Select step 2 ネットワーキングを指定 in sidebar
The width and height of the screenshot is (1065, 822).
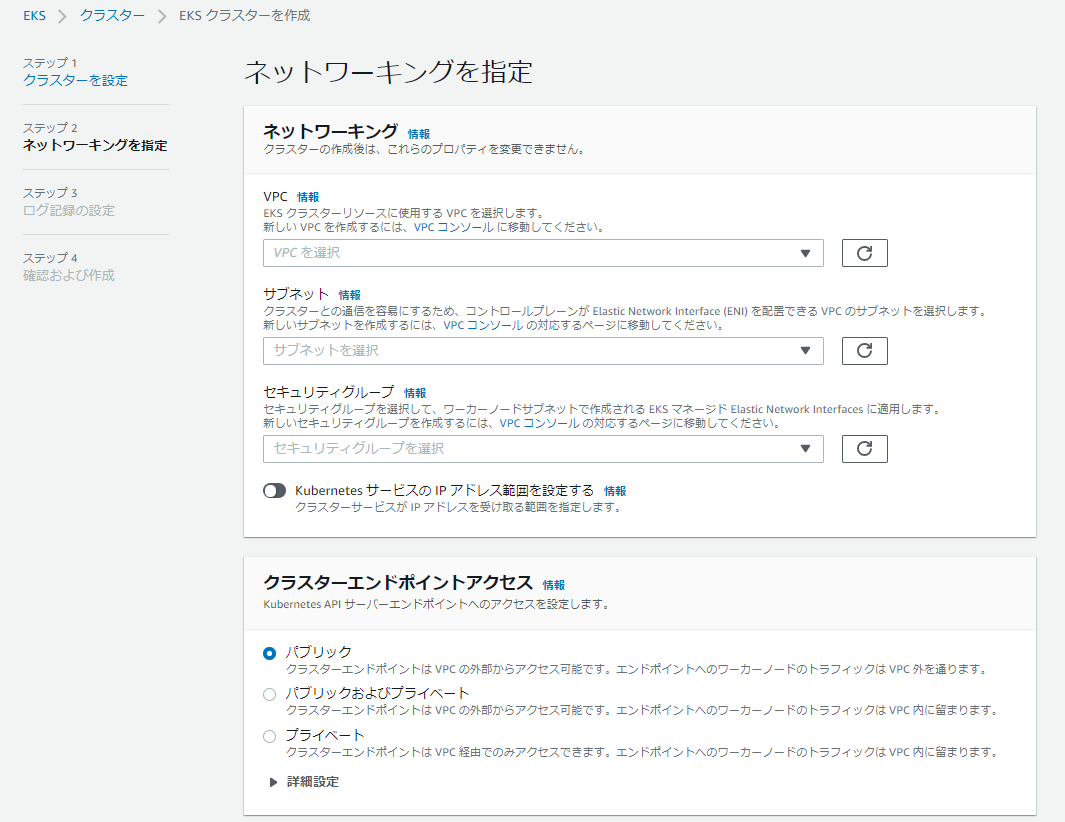click(95, 145)
